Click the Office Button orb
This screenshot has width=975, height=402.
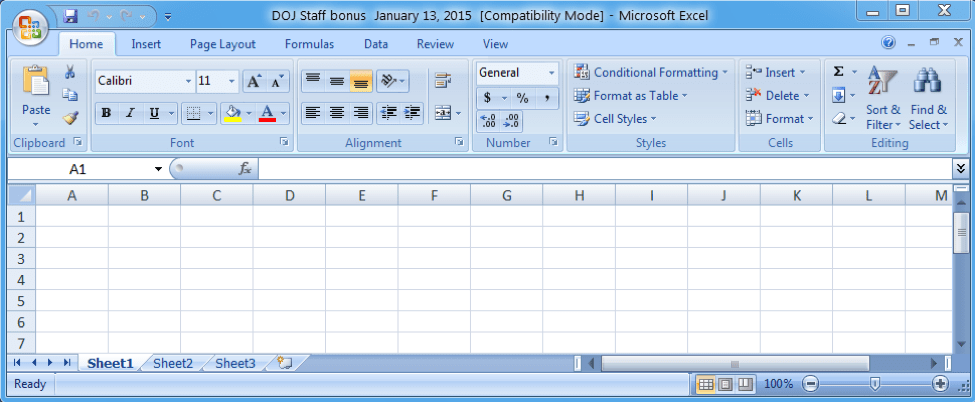coord(32,27)
